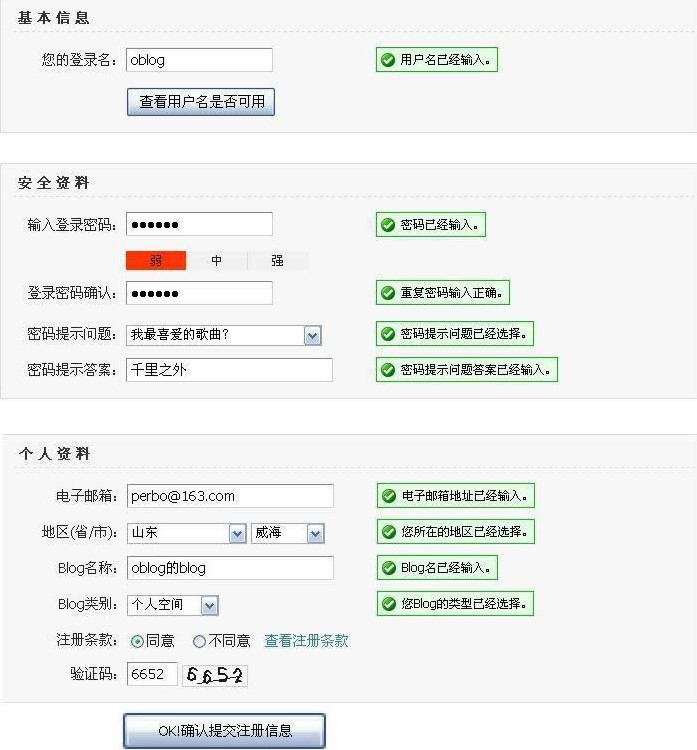Click checkmark icon beside 重复密码输入正确
Screen dimensions: 697x750
387,293
